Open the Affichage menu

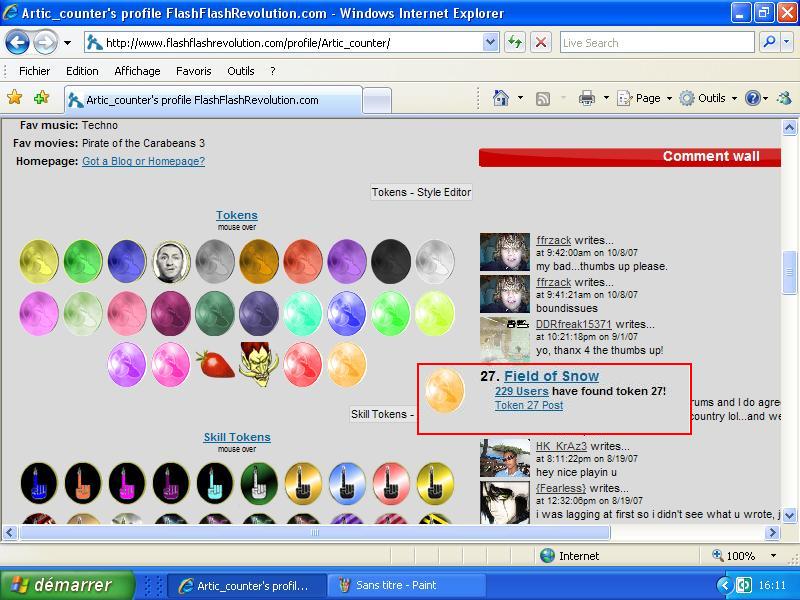point(137,71)
